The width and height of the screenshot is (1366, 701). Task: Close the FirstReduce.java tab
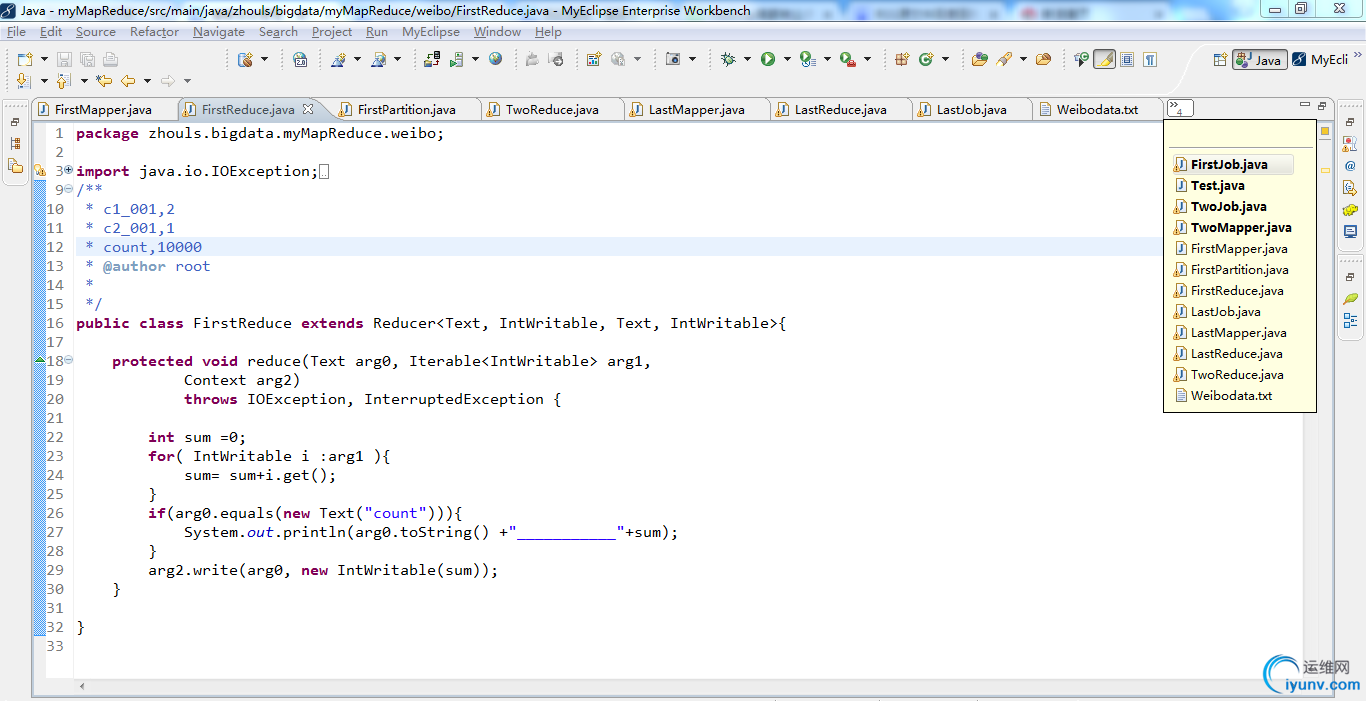[x=308, y=109]
